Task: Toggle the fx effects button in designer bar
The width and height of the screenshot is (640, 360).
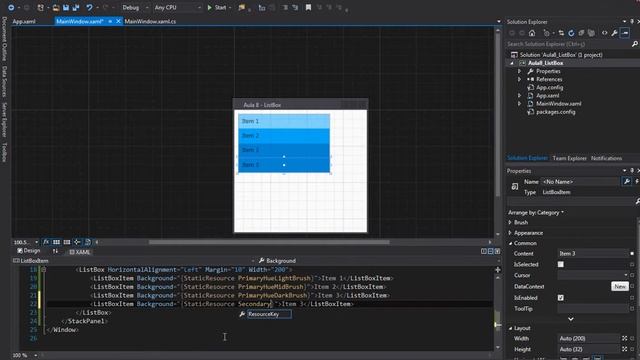Action: click(x=46, y=242)
